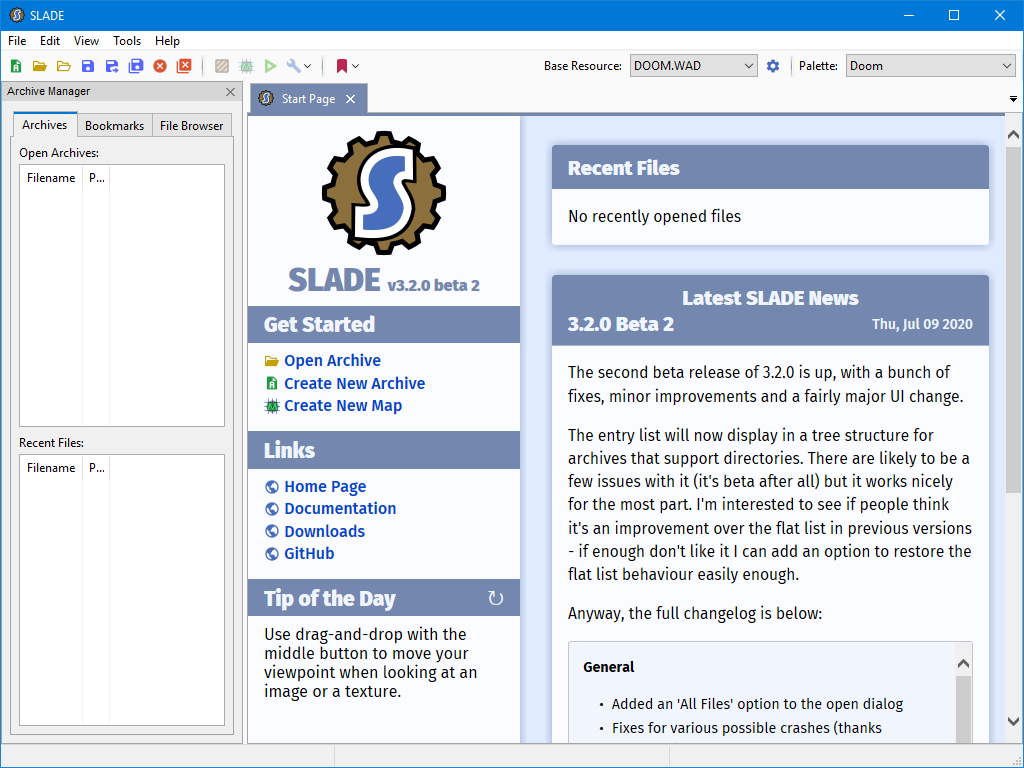The width and height of the screenshot is (1024, 768).
Task: Click the start page scroll down arrow
Action: coord(1013,722)
